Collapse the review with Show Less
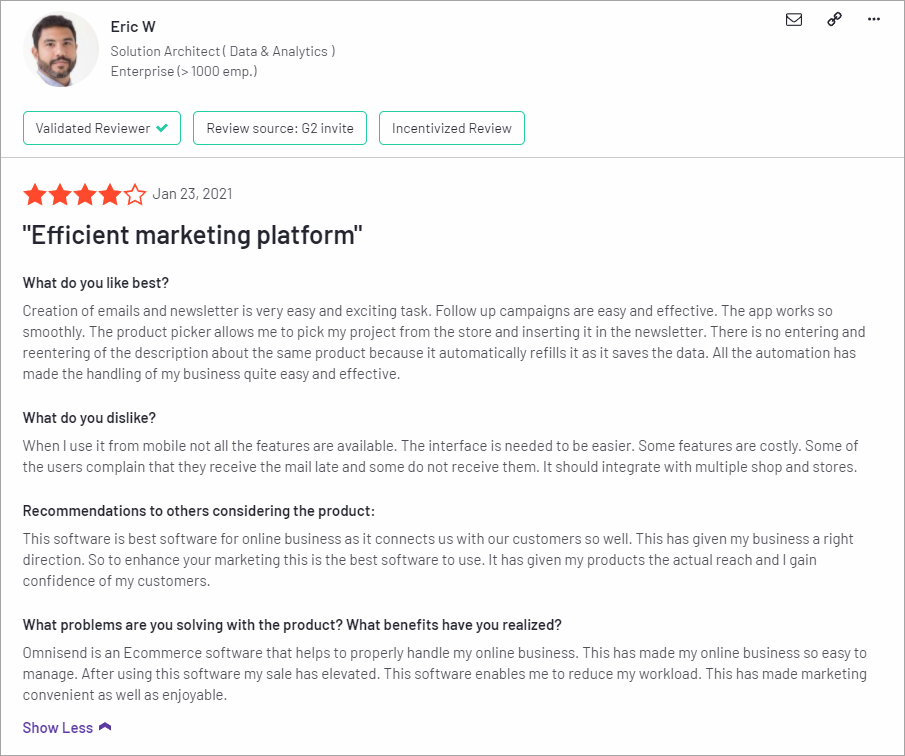This screenshot has width=905, height=756. click(x=58, y=728)
